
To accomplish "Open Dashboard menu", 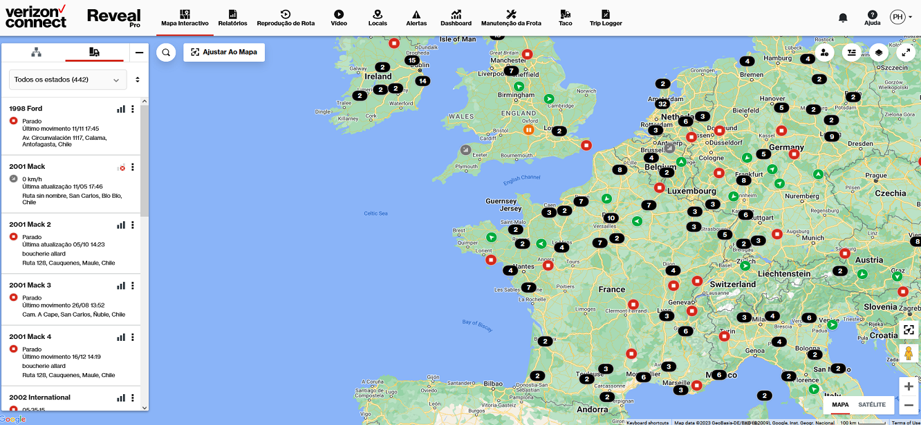I will pyautogui.click(x=456, y=18).
